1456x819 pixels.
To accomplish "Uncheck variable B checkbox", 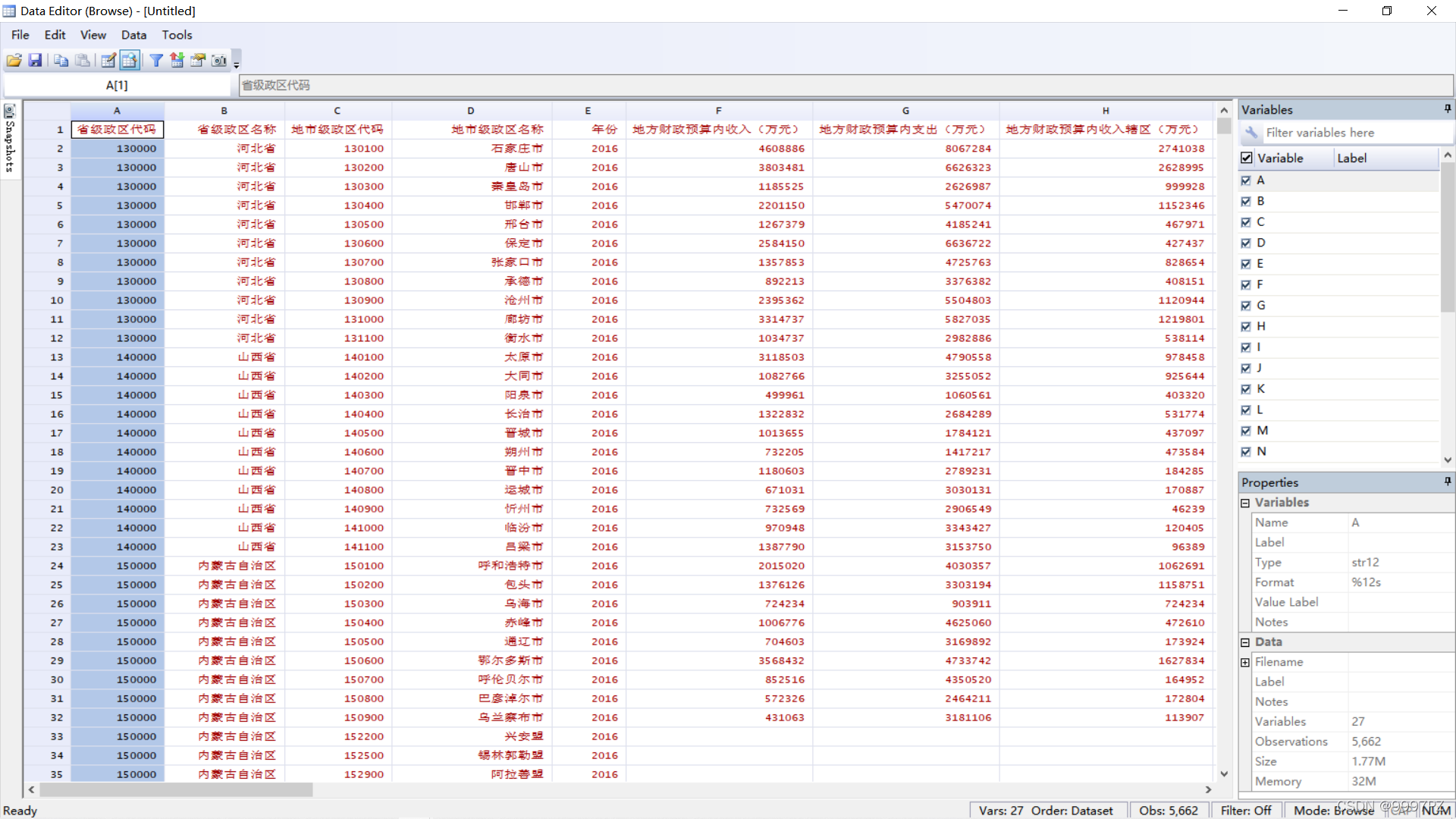I will pyautogui.click(x=1246, y=202).
